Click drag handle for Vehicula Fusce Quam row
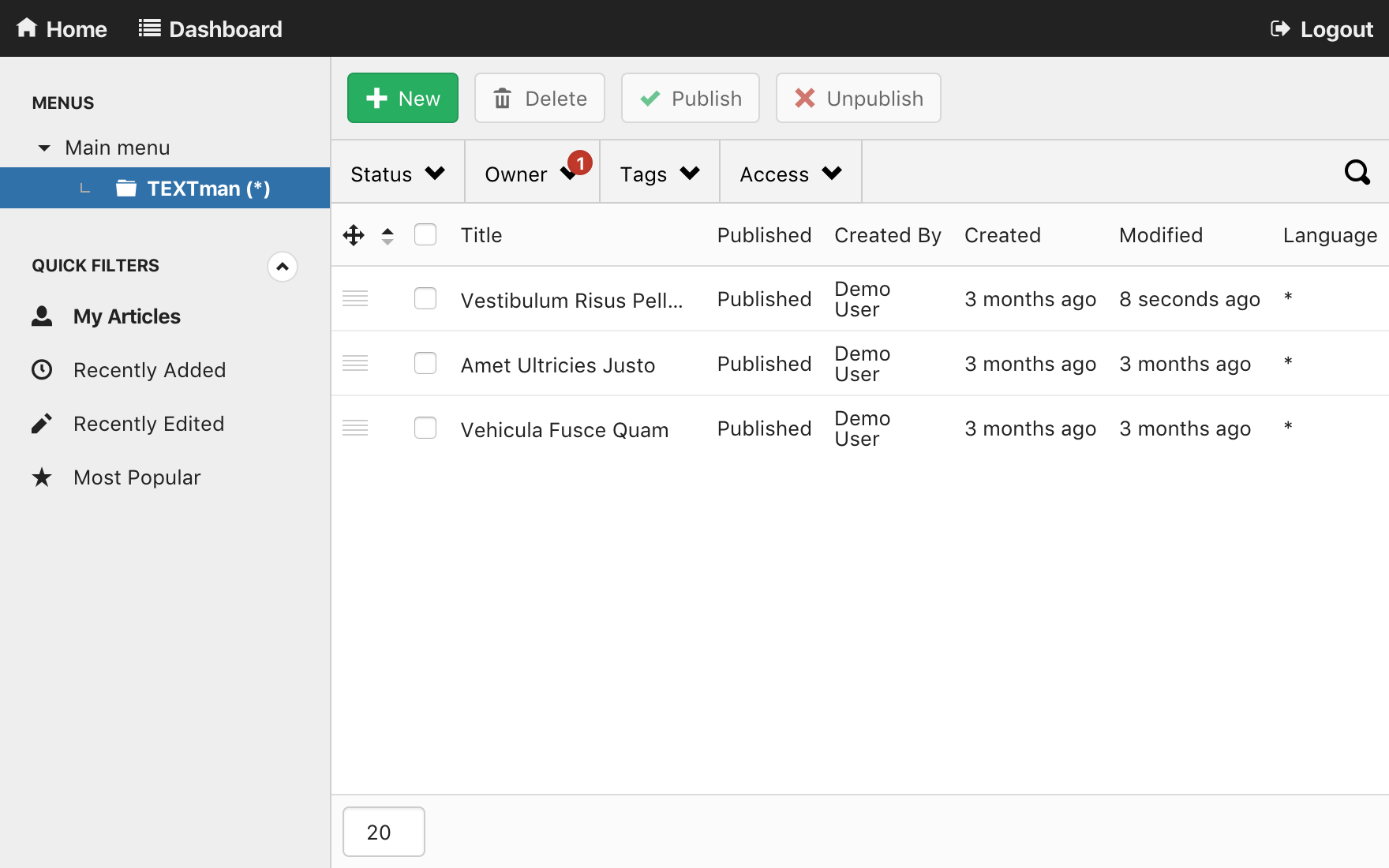The width and height of the screenshot is (1389, 868). (355, 428)
